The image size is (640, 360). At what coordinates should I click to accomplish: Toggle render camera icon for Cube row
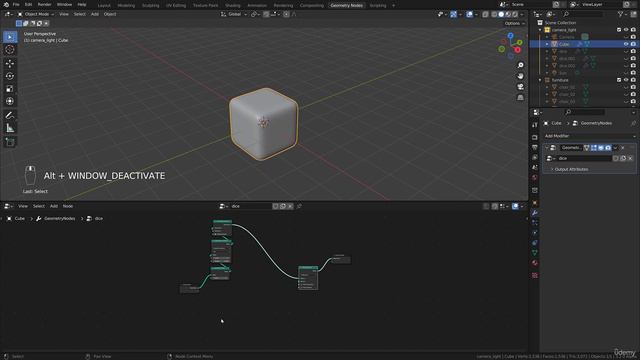633,44
